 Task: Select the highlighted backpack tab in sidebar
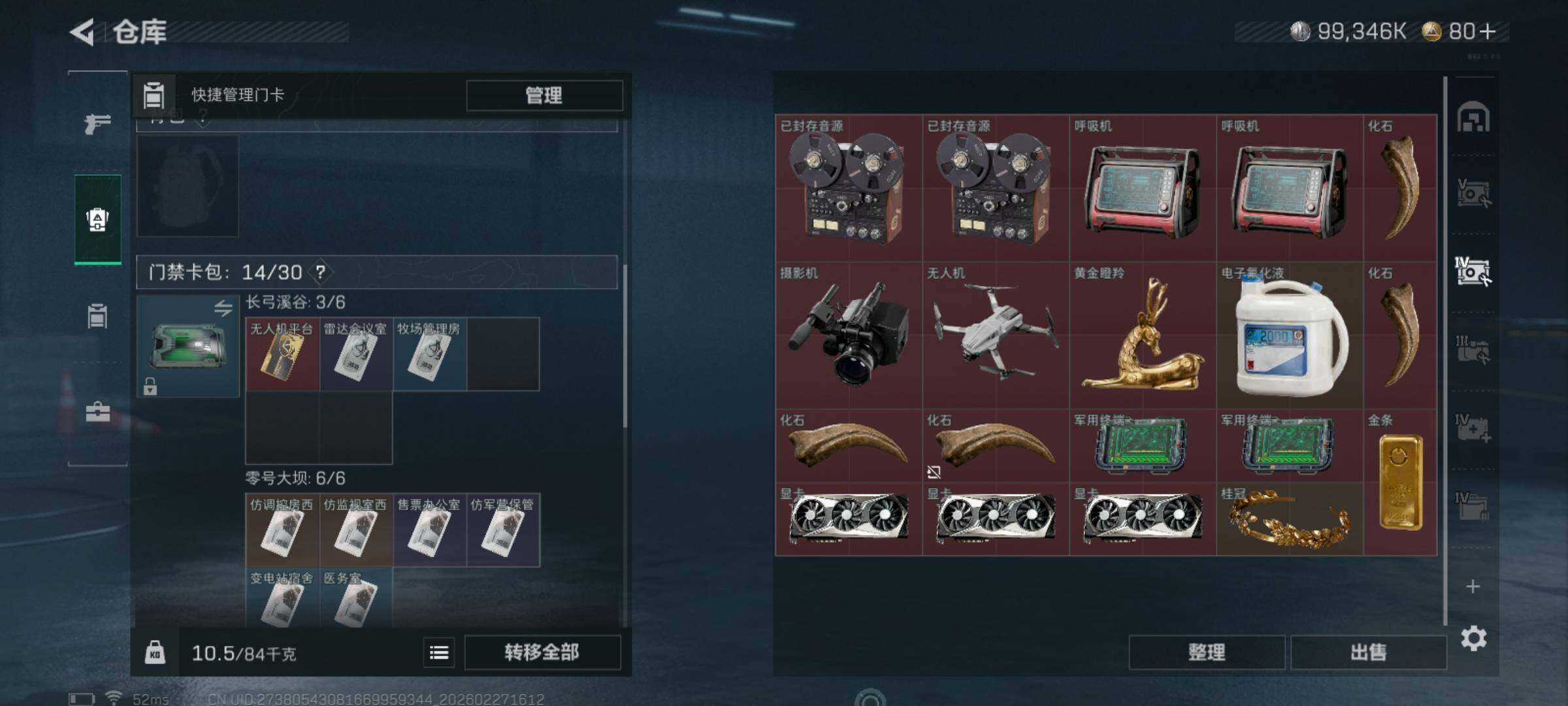[x=97, y=220]
